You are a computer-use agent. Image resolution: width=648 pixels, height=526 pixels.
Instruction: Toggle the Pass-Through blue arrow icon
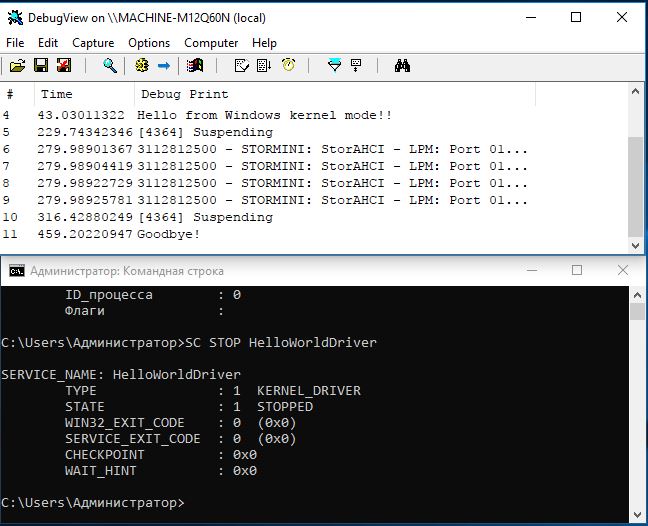(x=164, y=65)
